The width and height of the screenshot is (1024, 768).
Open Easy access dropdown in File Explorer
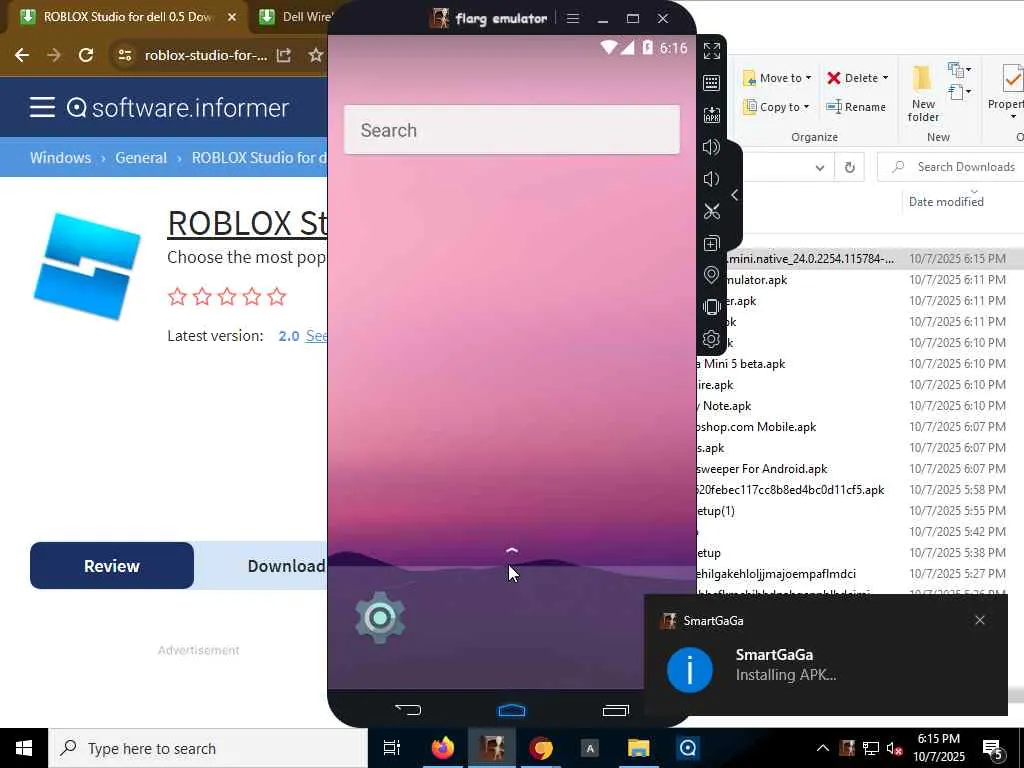point(959,91)
